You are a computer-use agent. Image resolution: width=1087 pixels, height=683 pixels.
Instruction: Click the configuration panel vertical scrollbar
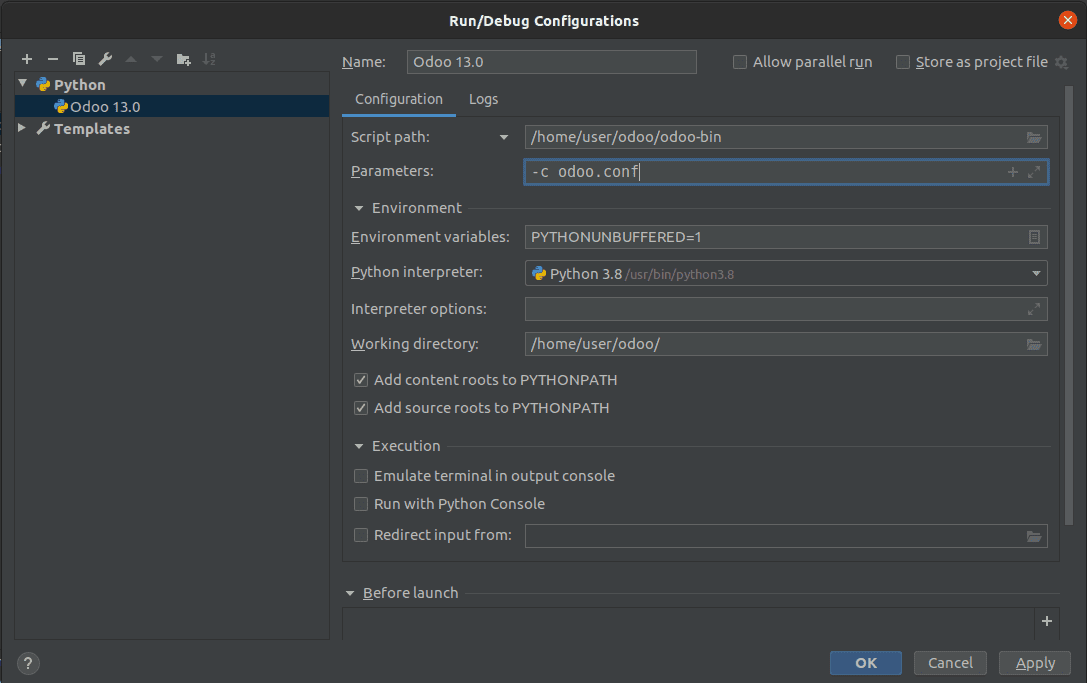click(x=1069, y=305)
